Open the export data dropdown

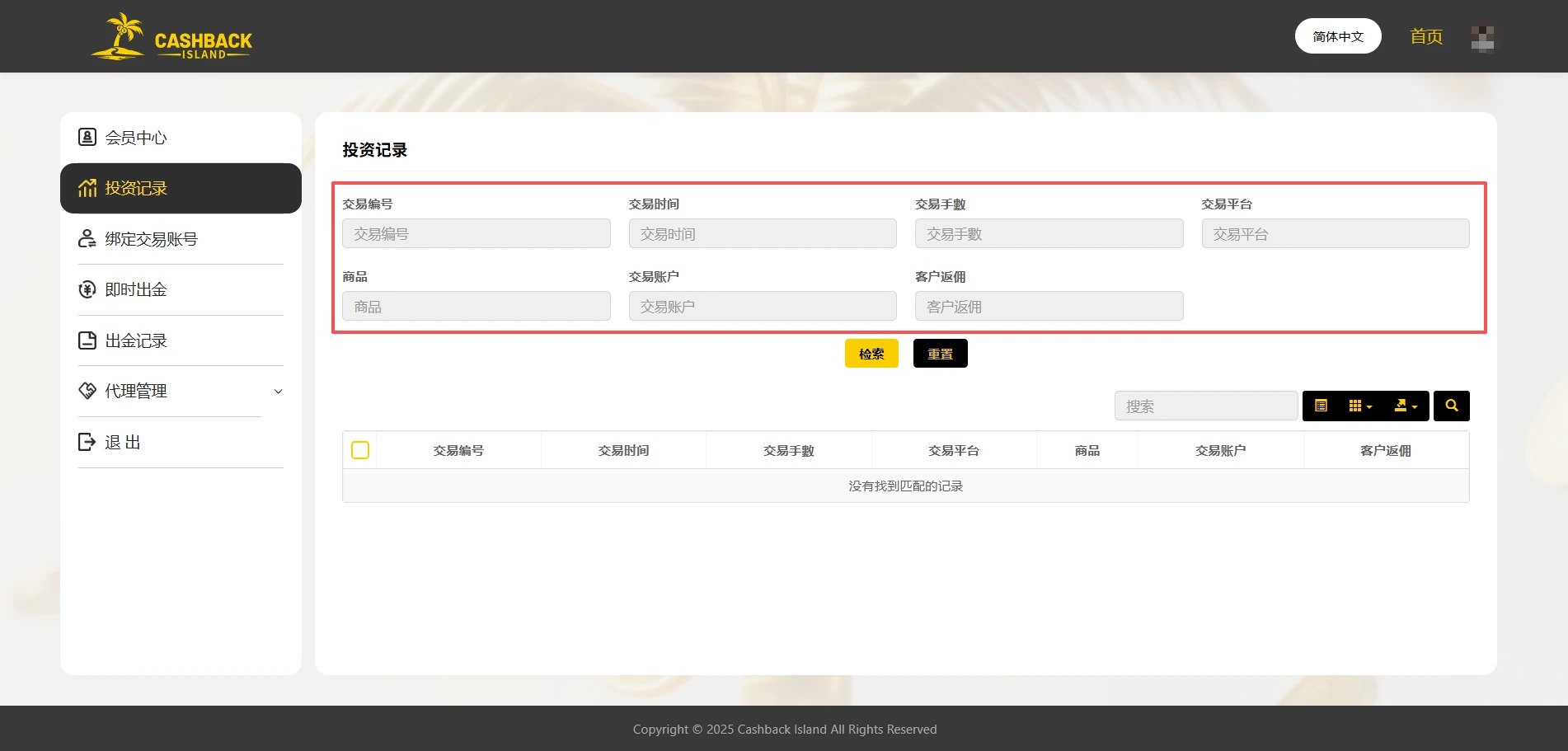coord(1405,406)
